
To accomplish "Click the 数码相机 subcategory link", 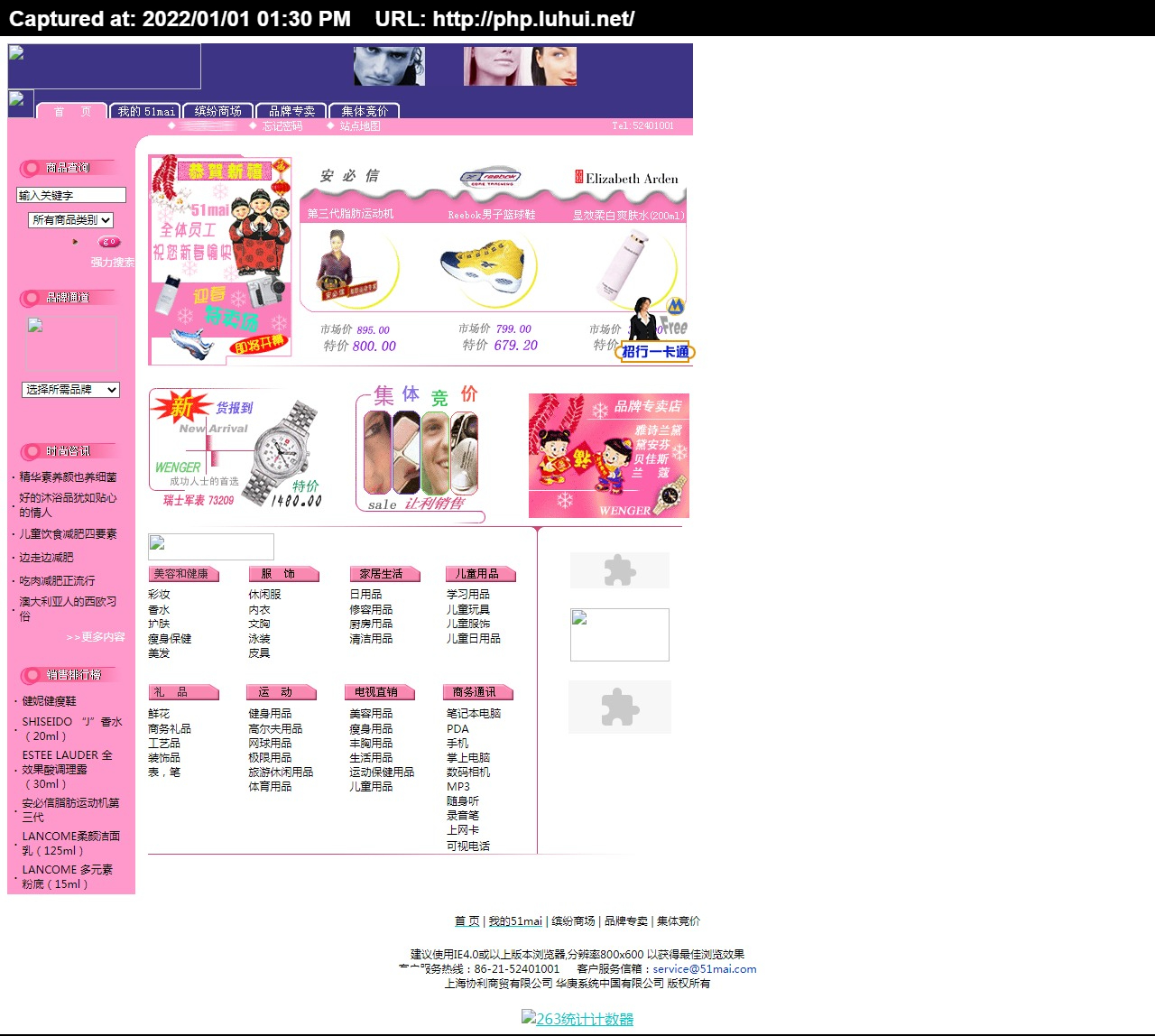I will point(468,772).
